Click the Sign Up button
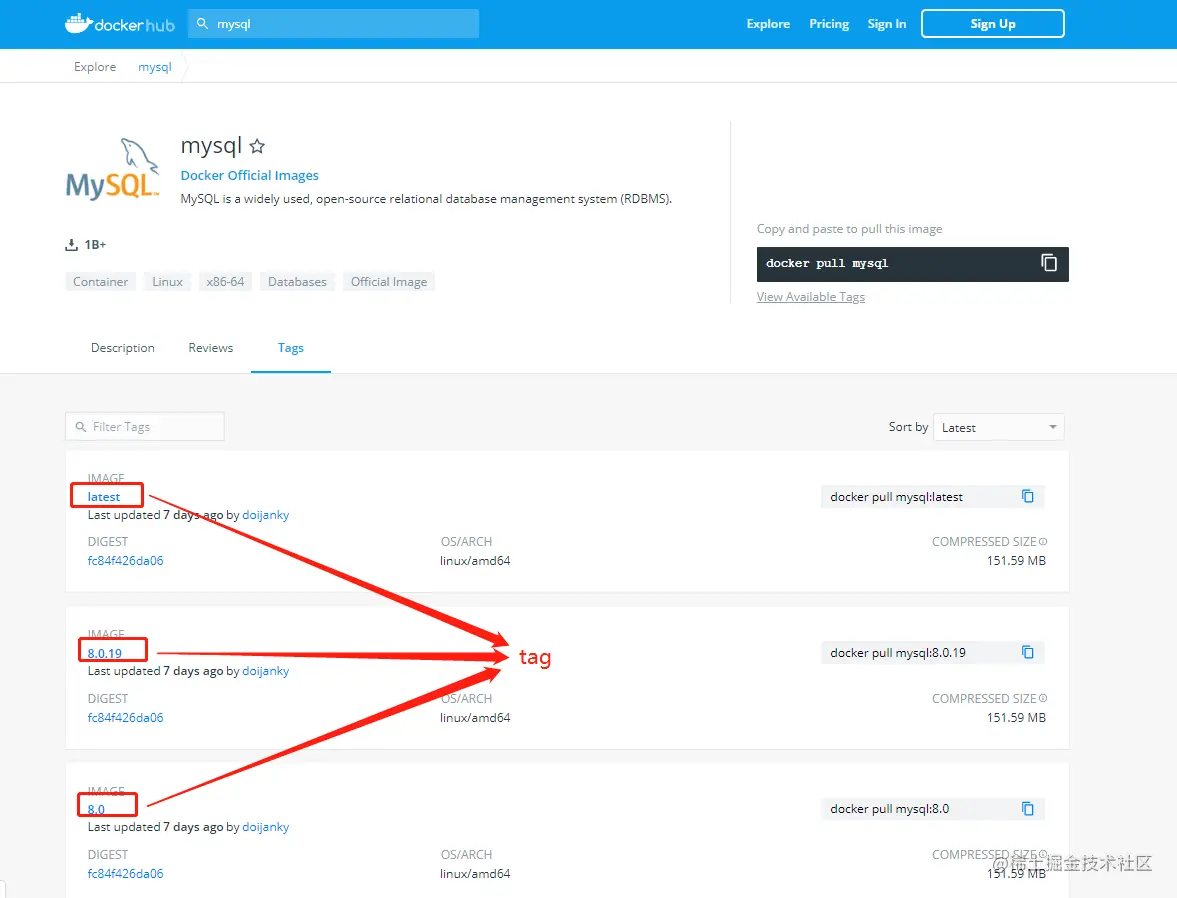The height and width of the screenshot is (898, 1177). 992,23
